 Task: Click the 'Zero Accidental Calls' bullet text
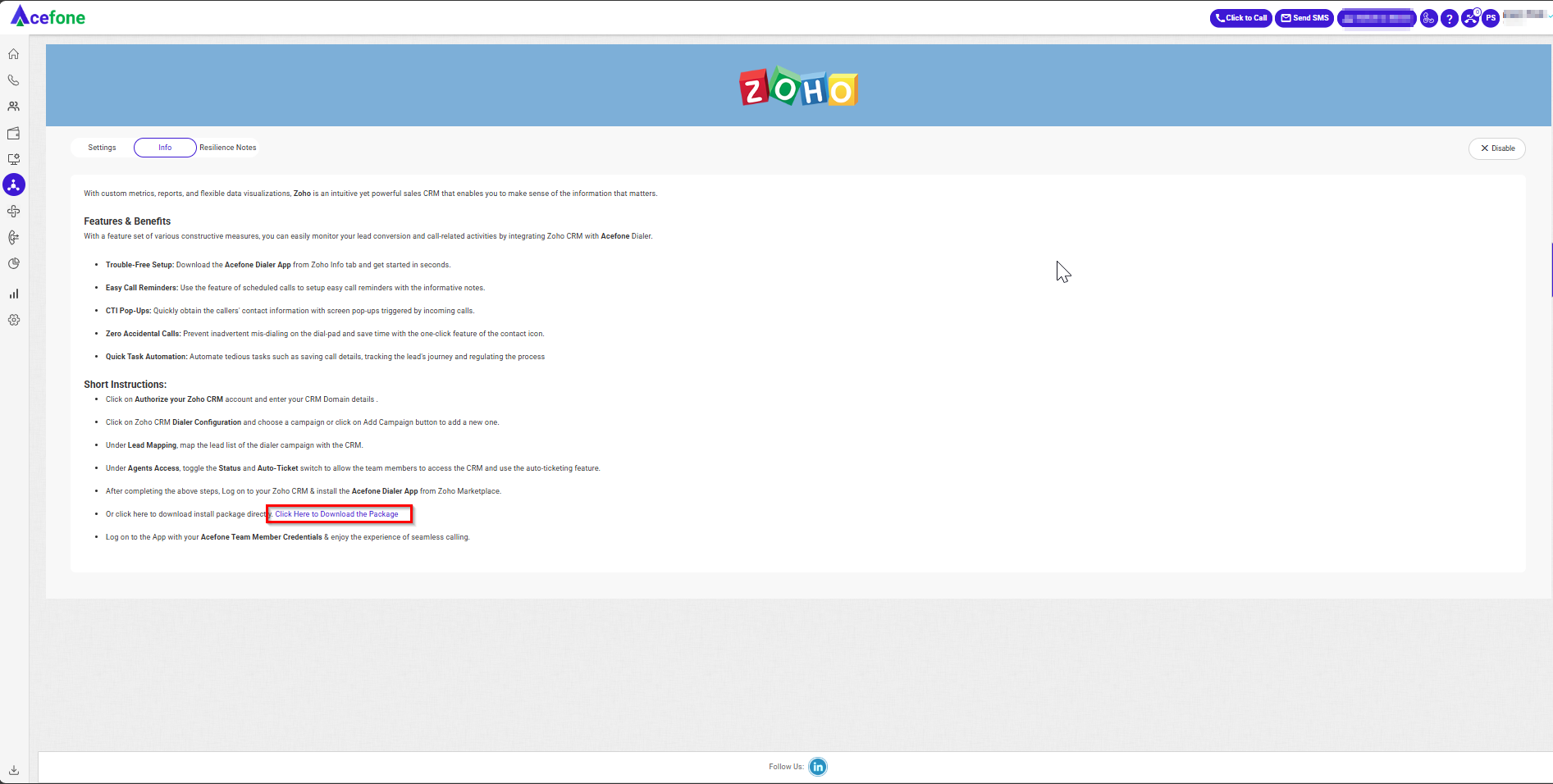pyautogui.click(x=325, y=334)
